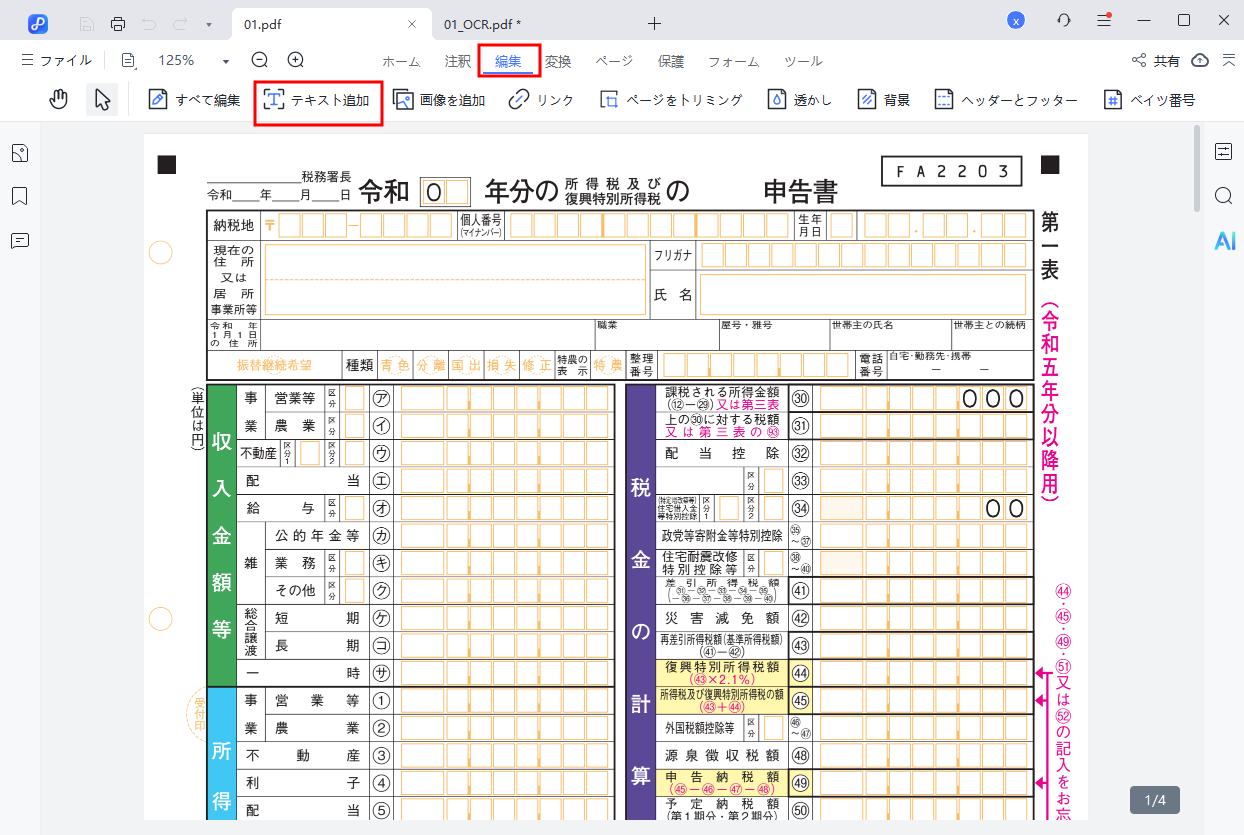Open the 透かし watermark tool

800,99
